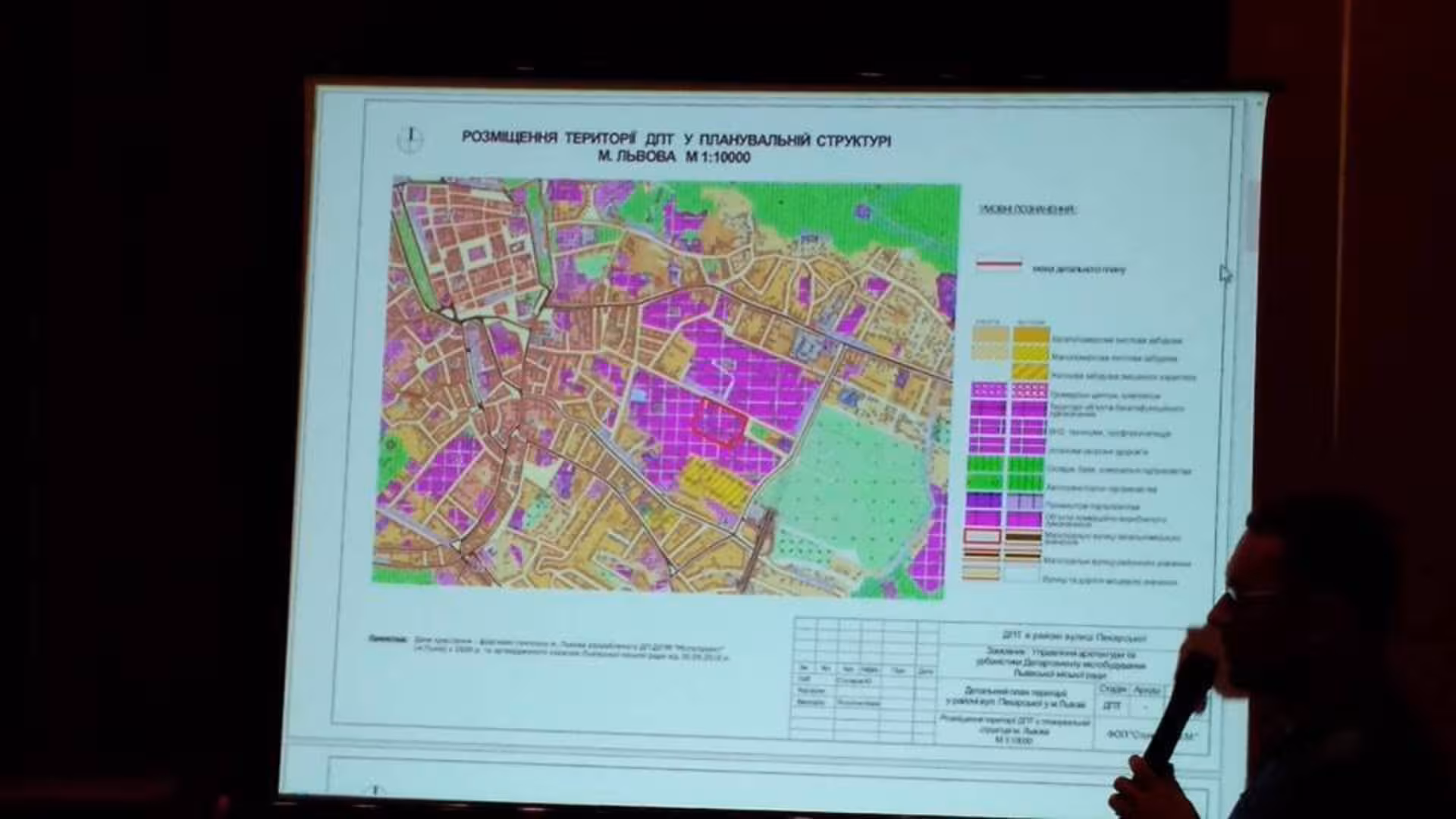
Task: Click the north arrow compass icon
Action: [x=411, y=139]
